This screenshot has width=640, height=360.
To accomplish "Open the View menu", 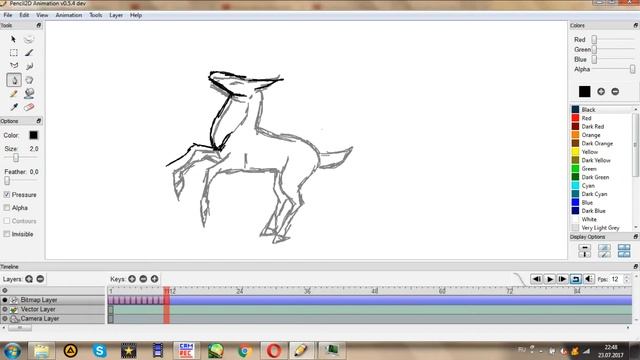I will [x=42, y=15].
